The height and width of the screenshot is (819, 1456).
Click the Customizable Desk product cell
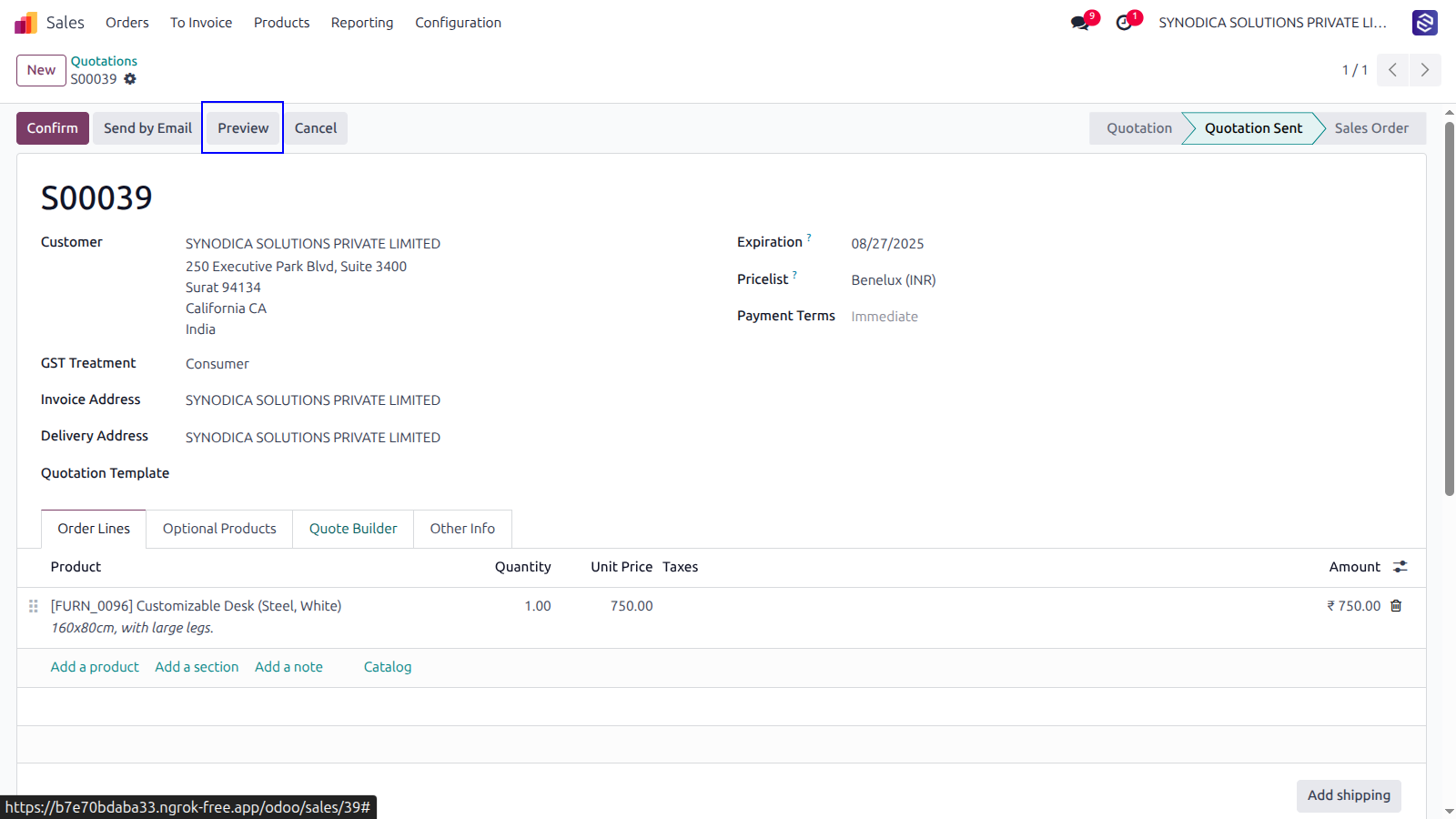196,606
